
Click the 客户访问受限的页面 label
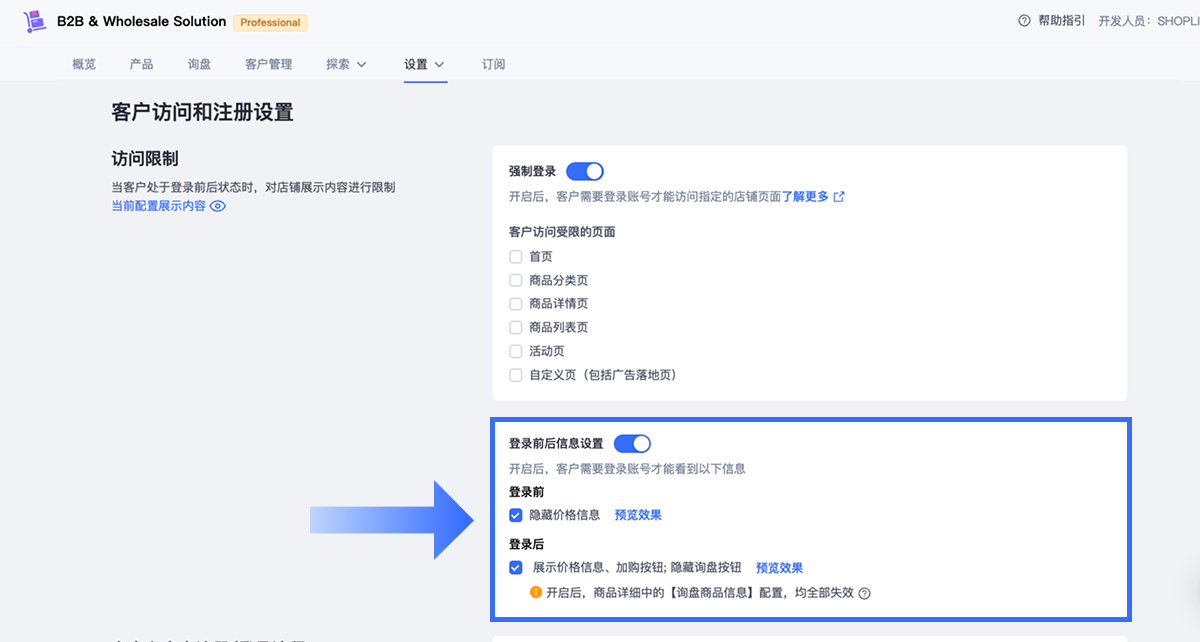tap(562, 232)
